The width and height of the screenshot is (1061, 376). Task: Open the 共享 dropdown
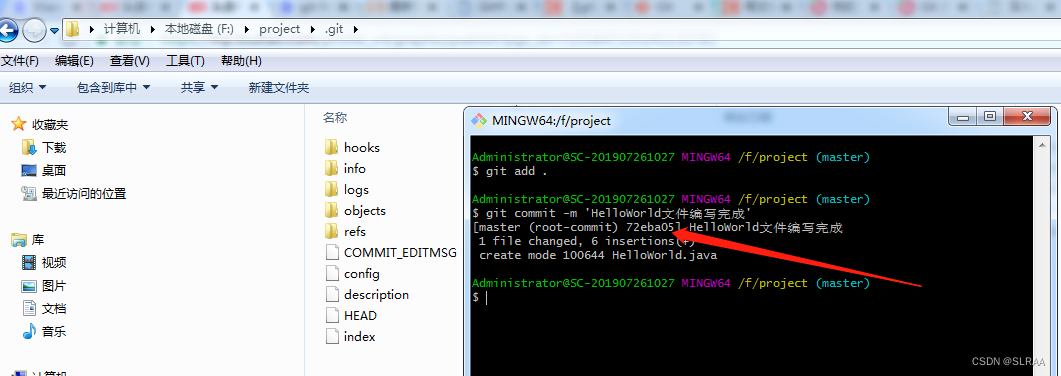click(200, 87)
